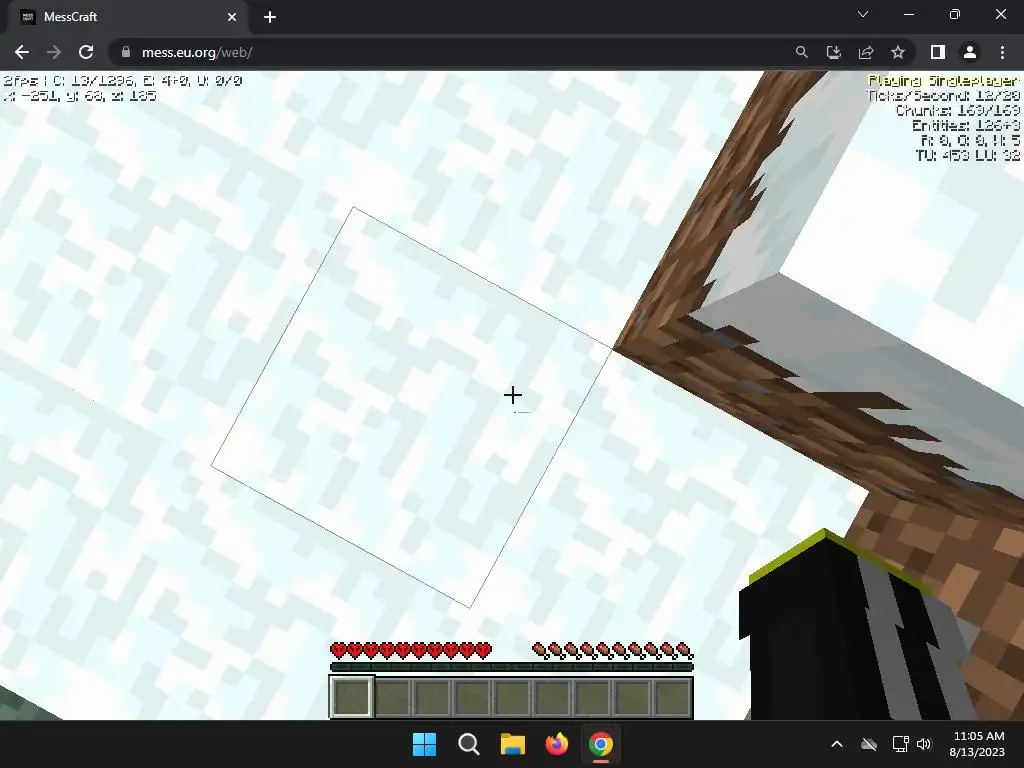Go back to the previous page

pyautogui.click(x=22, y=52)
